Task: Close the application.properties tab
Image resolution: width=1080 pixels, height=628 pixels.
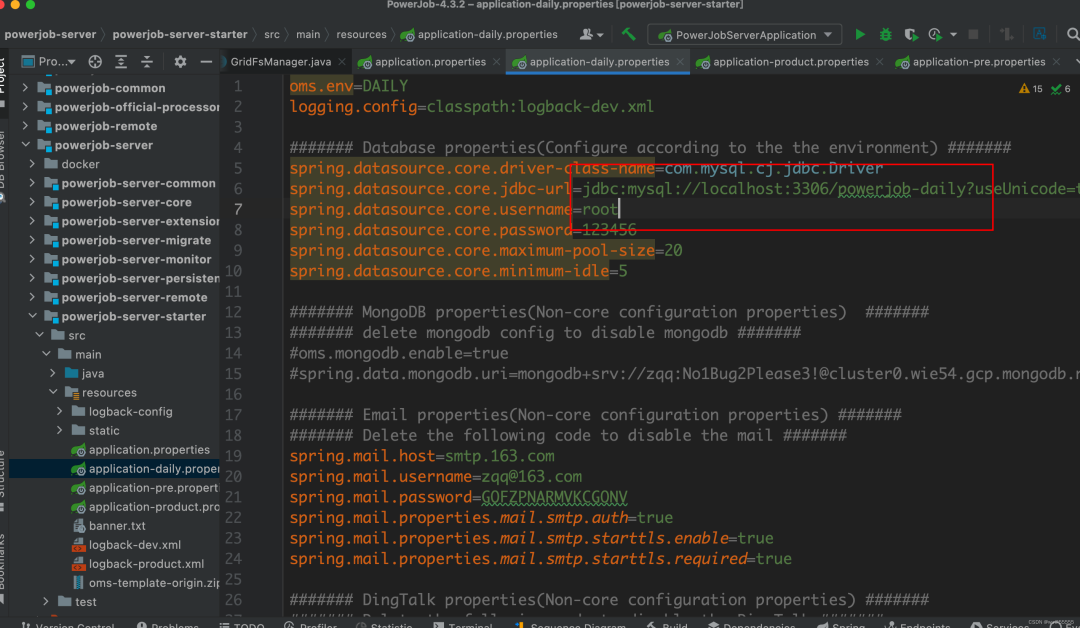Action: point(497,62)
